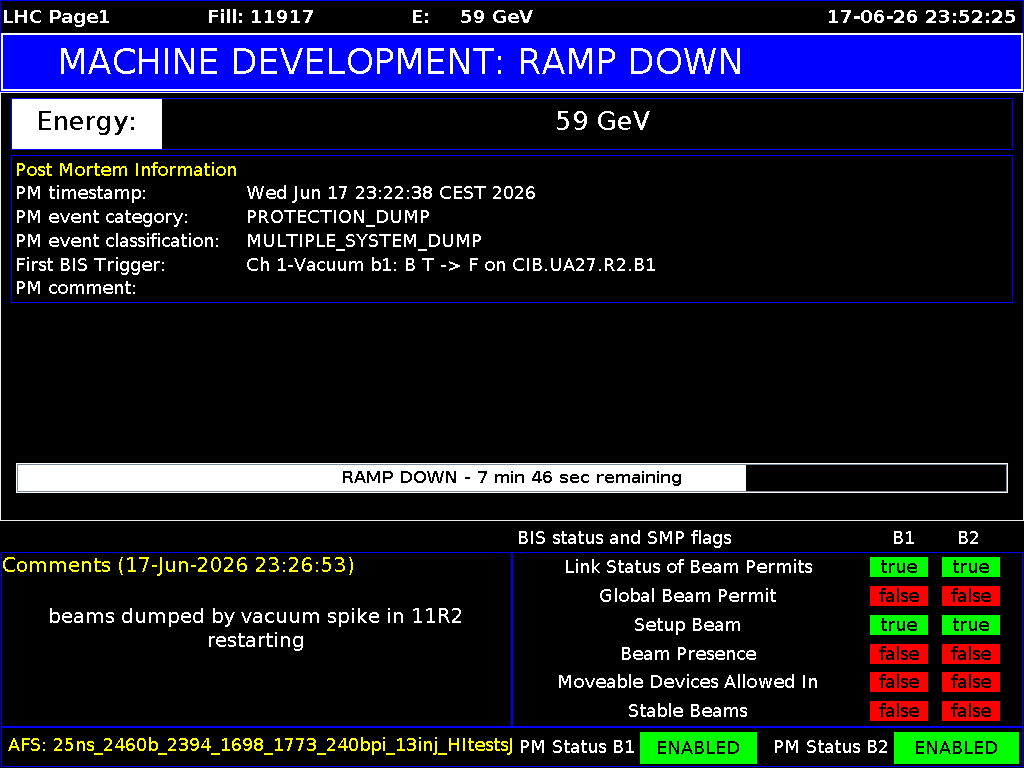The width and height of the screenshot is (1024, 768).
Task: Click the Ch 1-Vacuum b1 trigger text
Action: 451,265
